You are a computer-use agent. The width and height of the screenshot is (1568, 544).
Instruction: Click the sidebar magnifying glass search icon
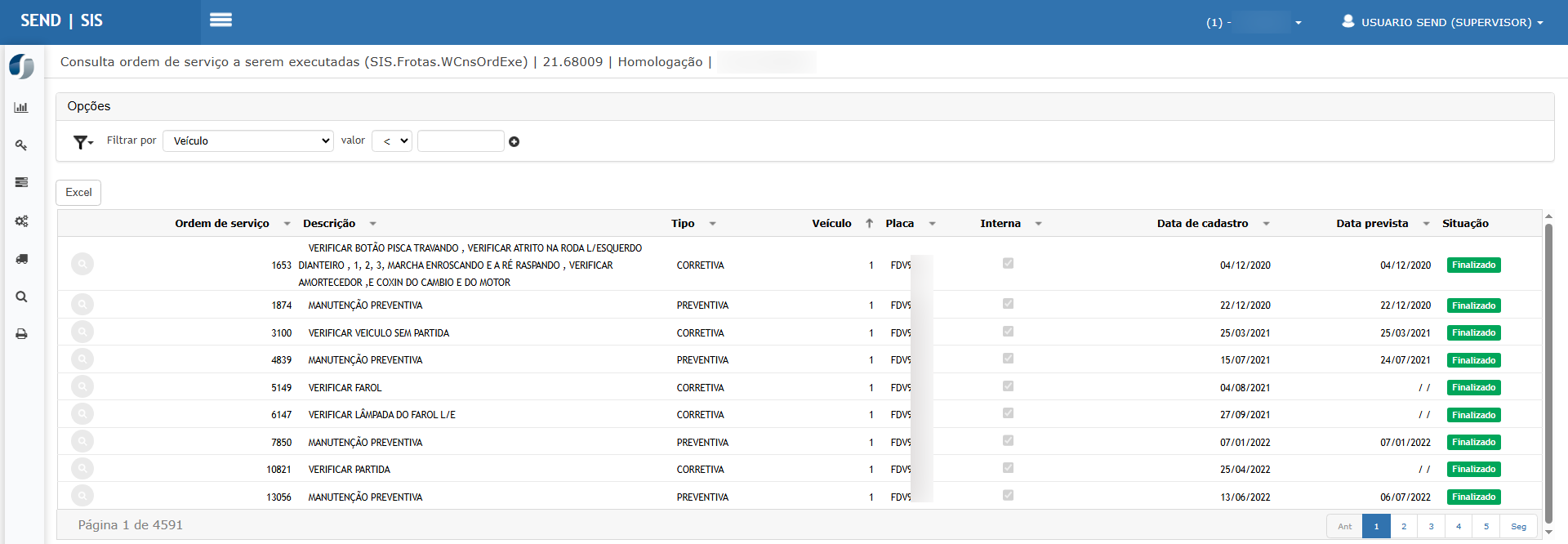[21, 297]
